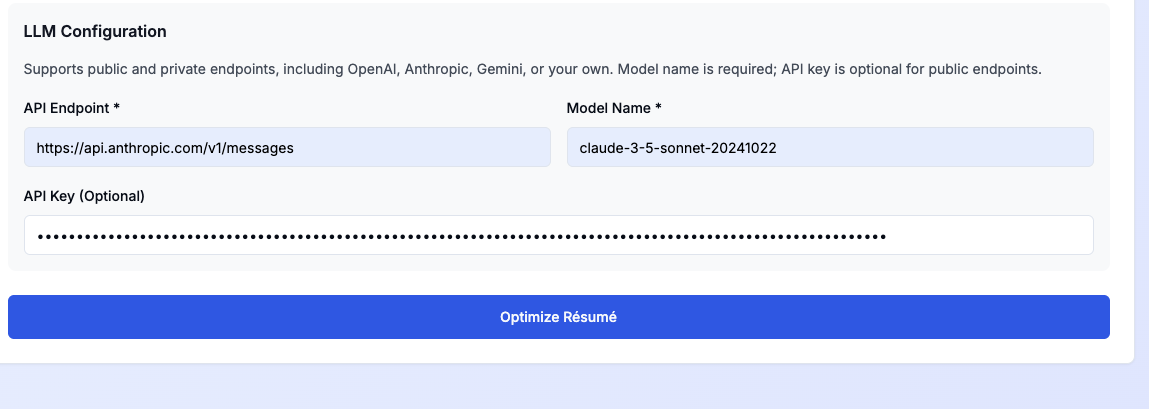Click into the API Key password field

pos(558,236)
